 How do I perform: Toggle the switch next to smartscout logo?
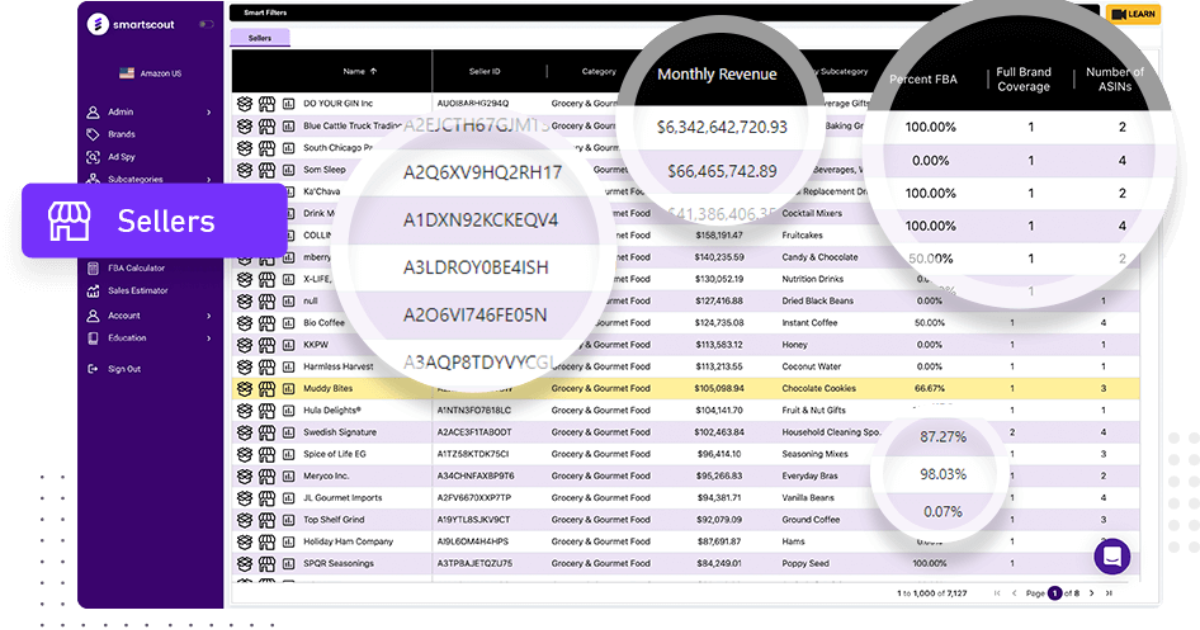(x=206, y=24)
